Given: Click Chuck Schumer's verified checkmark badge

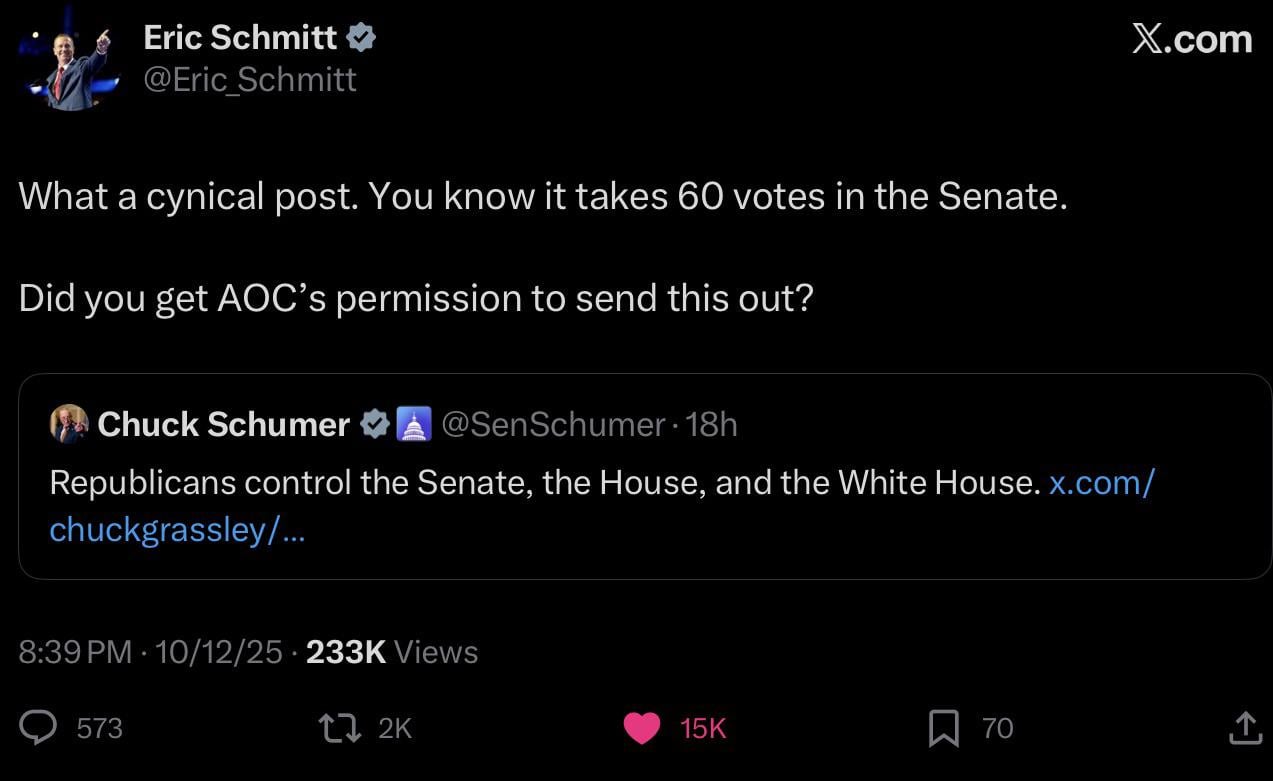Looking at the screenshot, I should coord(374,424).
